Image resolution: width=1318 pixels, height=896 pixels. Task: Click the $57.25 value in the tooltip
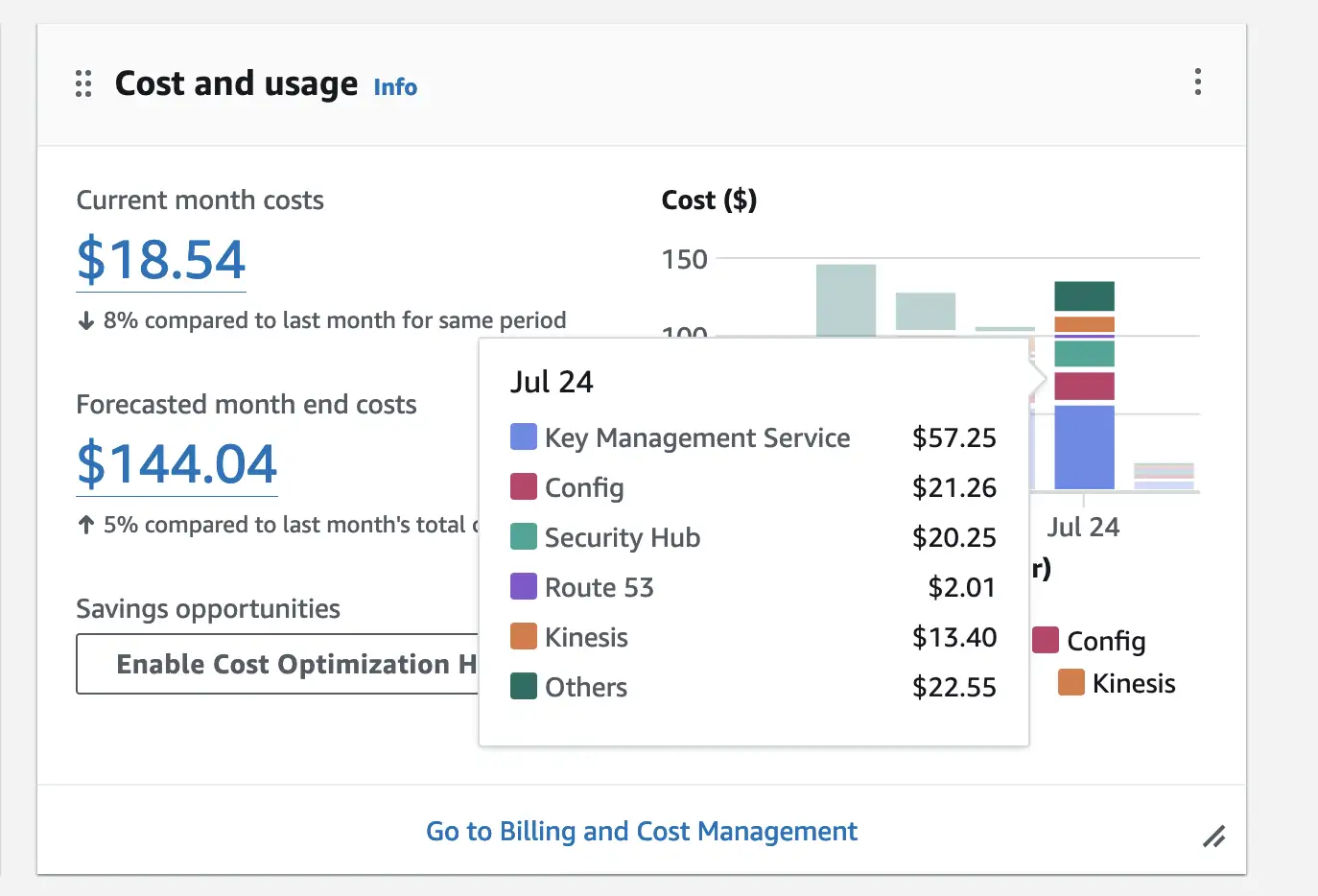(x=954, y=438)
